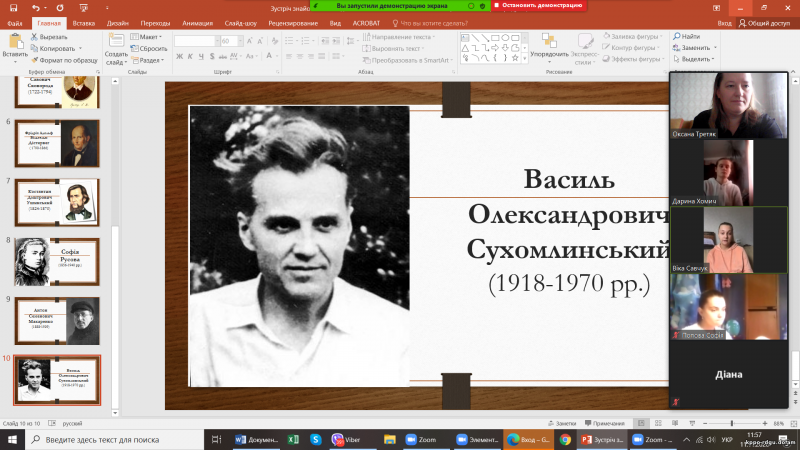Switch to the Слайд-шоу tab
Image resolution: width=800 pixels, height=450 pixels.
pos(240,23)
